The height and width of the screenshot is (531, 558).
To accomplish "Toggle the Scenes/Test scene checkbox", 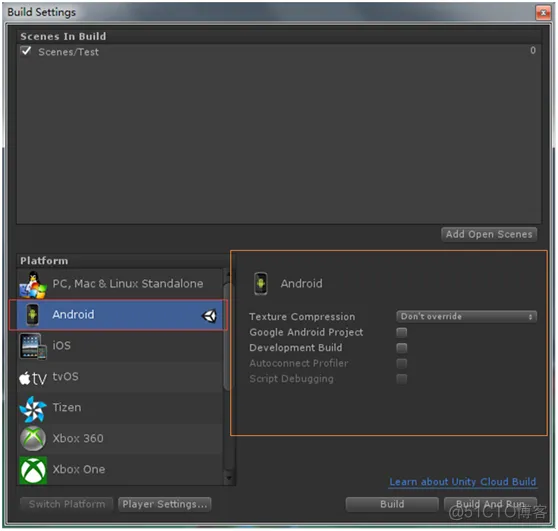I will pos(26,51).
